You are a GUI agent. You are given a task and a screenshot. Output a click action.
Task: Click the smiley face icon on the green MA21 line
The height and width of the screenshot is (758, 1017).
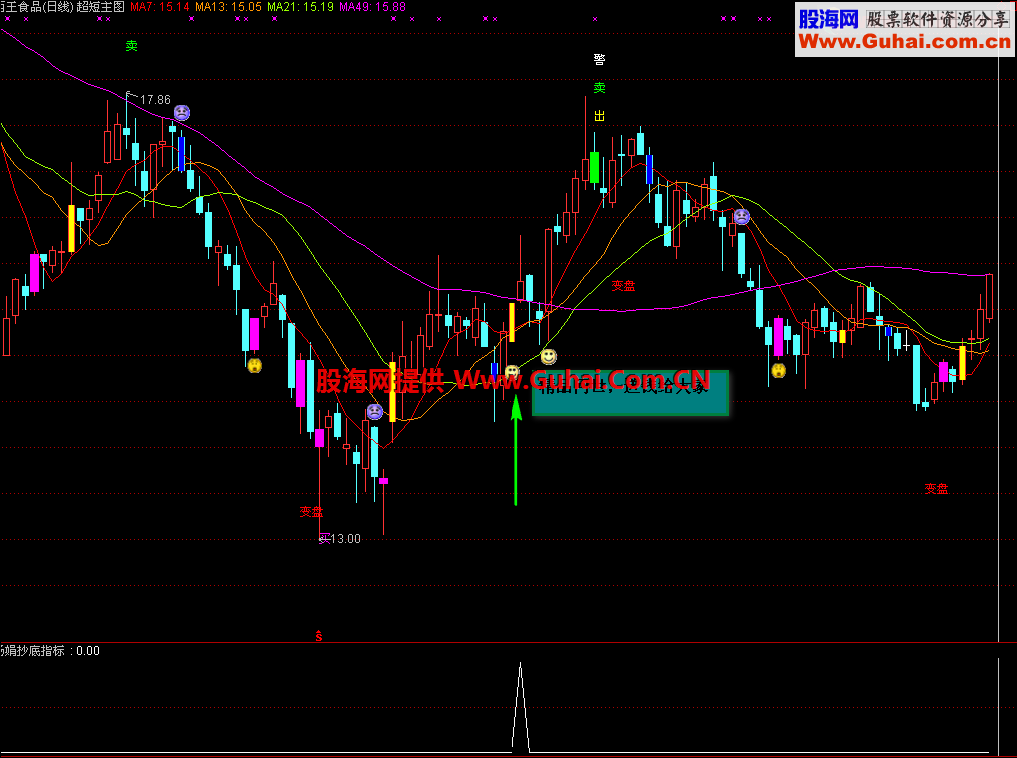(x=549, y=356)
